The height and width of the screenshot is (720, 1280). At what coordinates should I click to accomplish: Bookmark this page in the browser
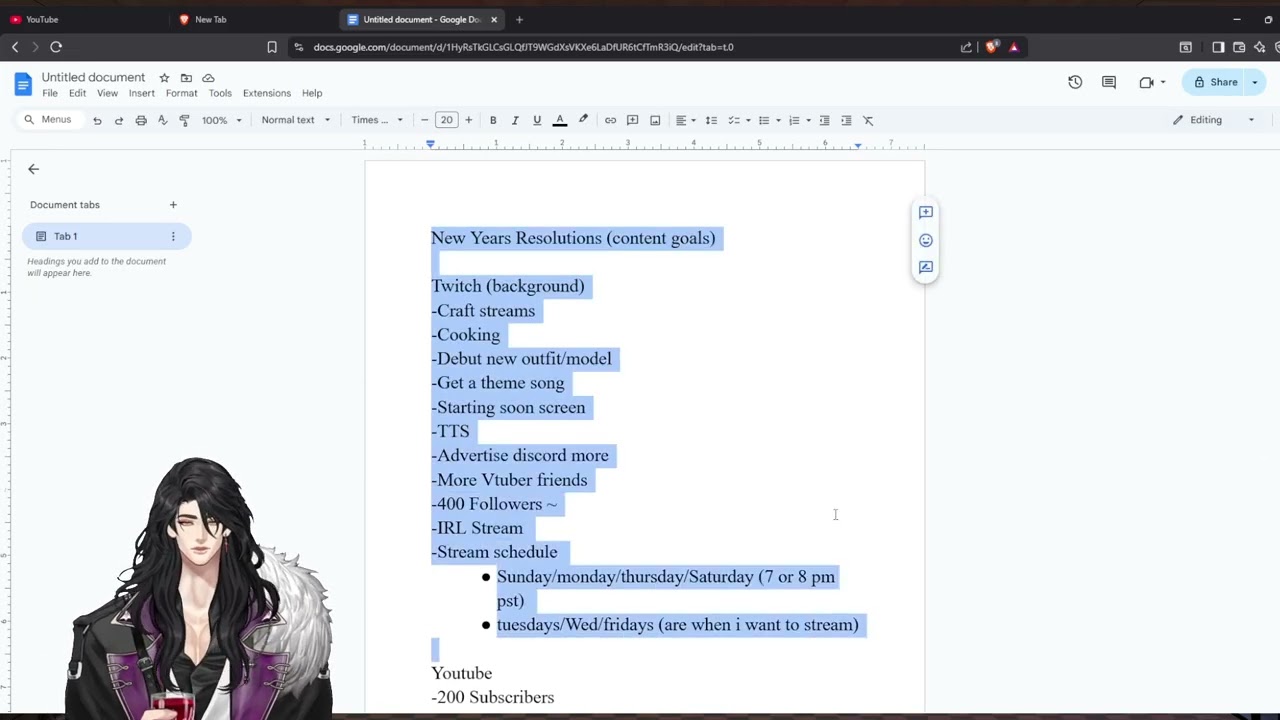point(272,47)
